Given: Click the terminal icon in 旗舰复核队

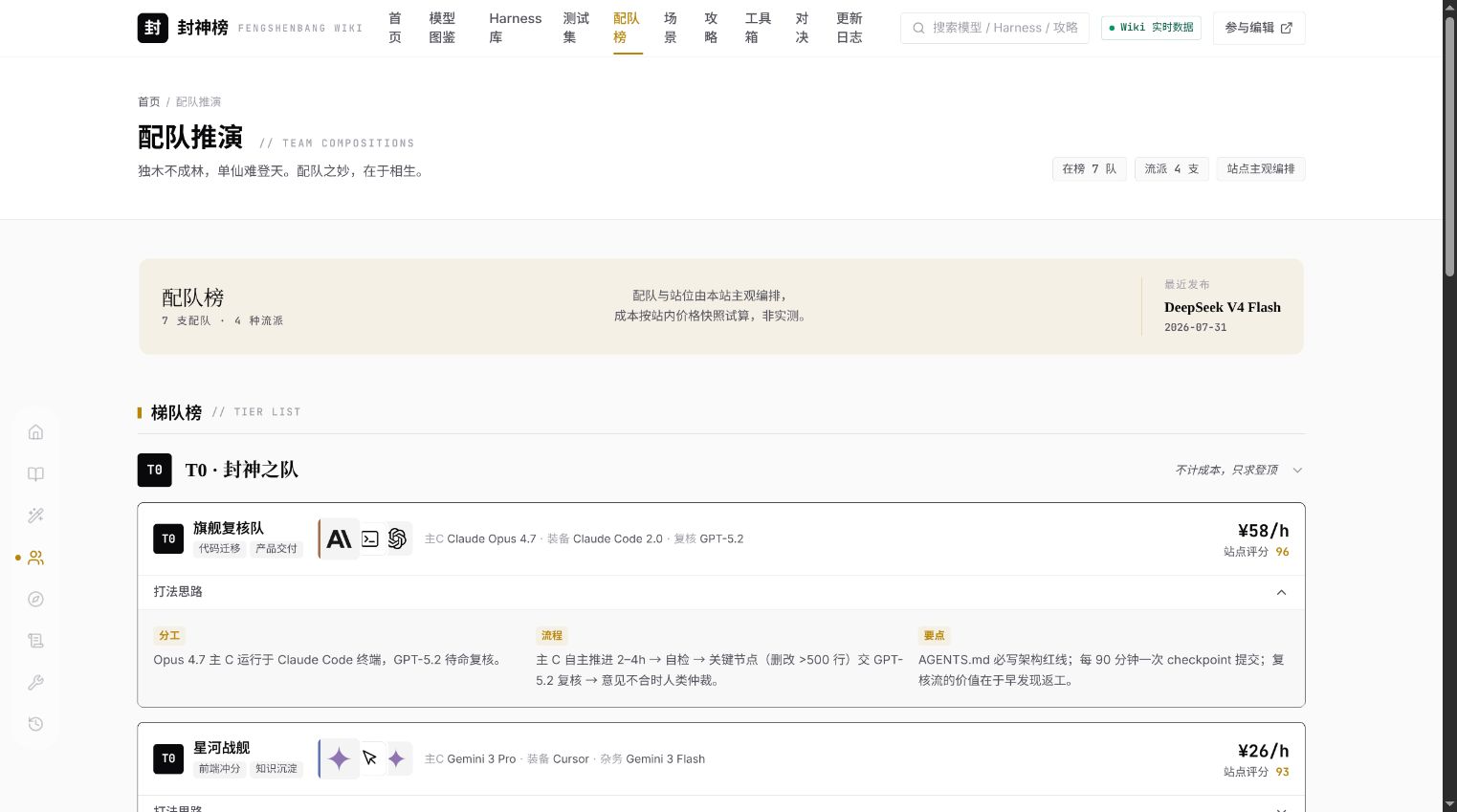Looking at the screenshot, I should click(x=370, y=539).
